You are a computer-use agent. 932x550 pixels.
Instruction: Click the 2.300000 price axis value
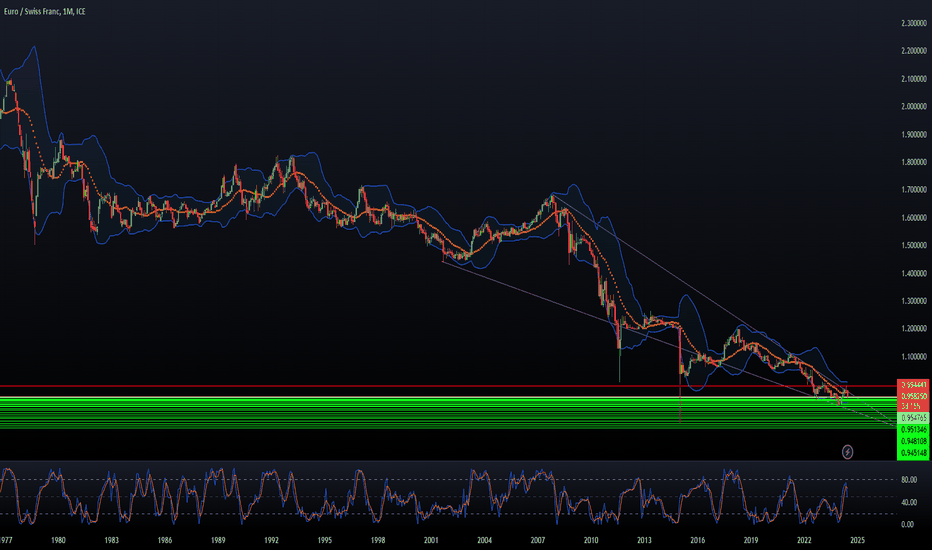(x=914, y=24)
